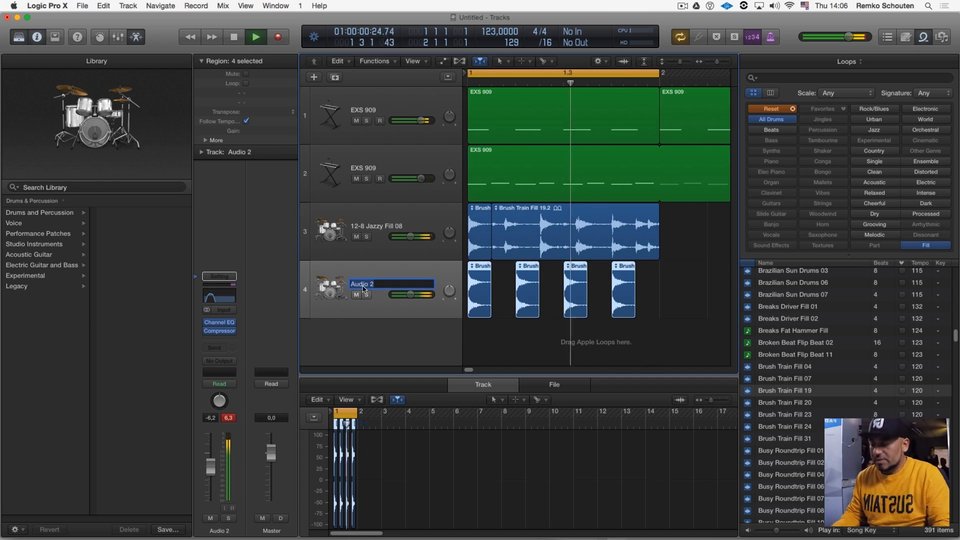
Task: Open the Note Pads button
Action: [x=906, y=37]
